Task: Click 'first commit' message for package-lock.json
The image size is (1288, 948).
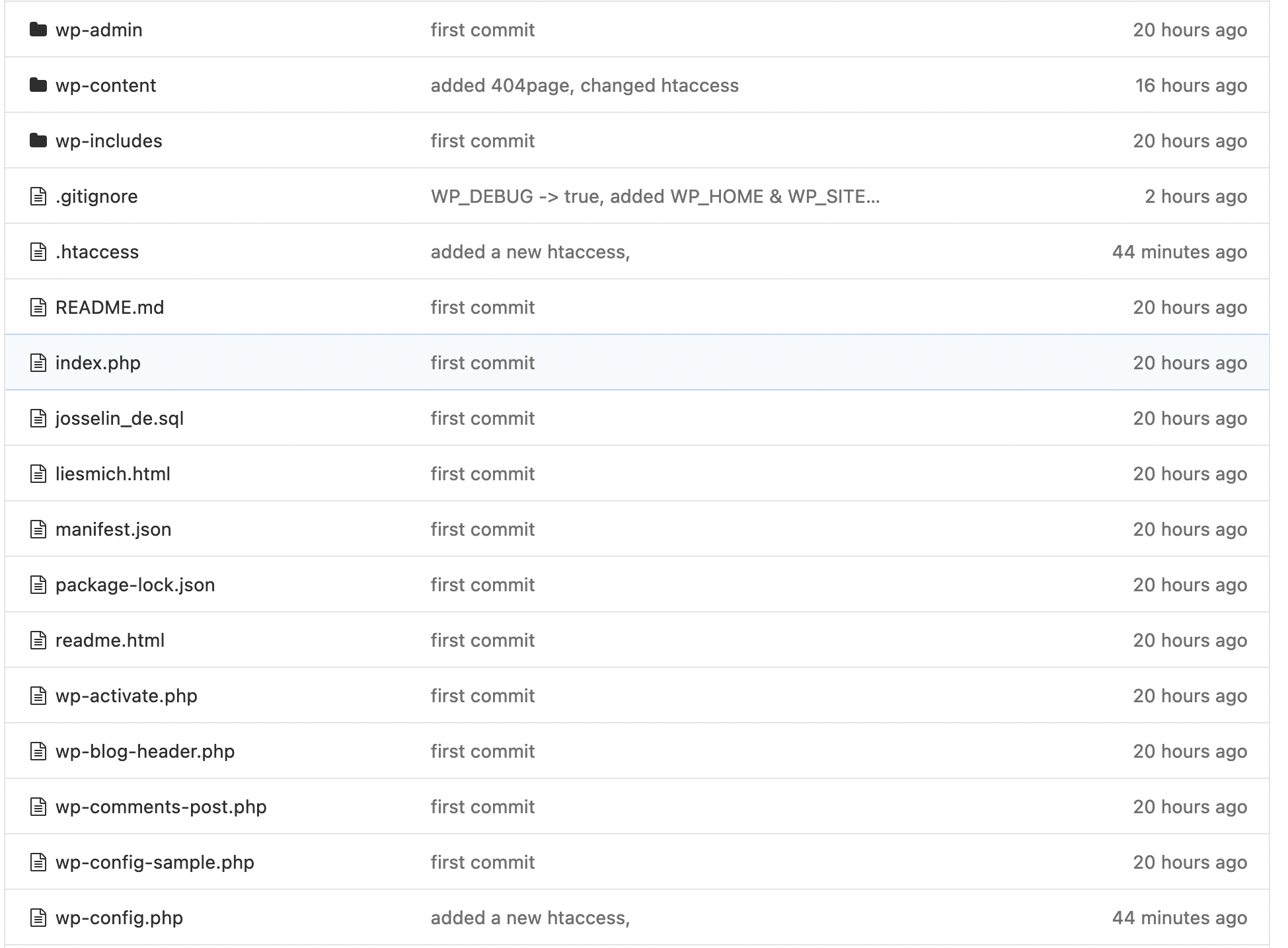Action: point(483,585)
